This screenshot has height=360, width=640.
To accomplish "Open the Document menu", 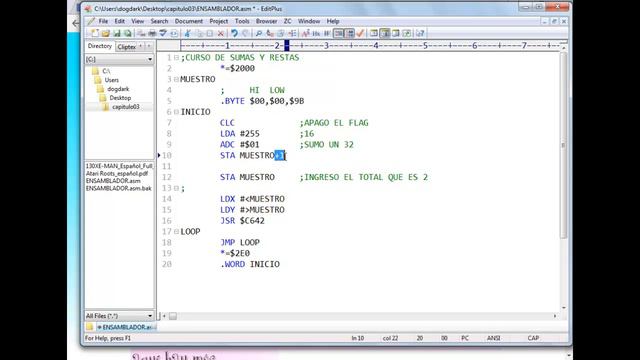I will [x=189, y=21].
